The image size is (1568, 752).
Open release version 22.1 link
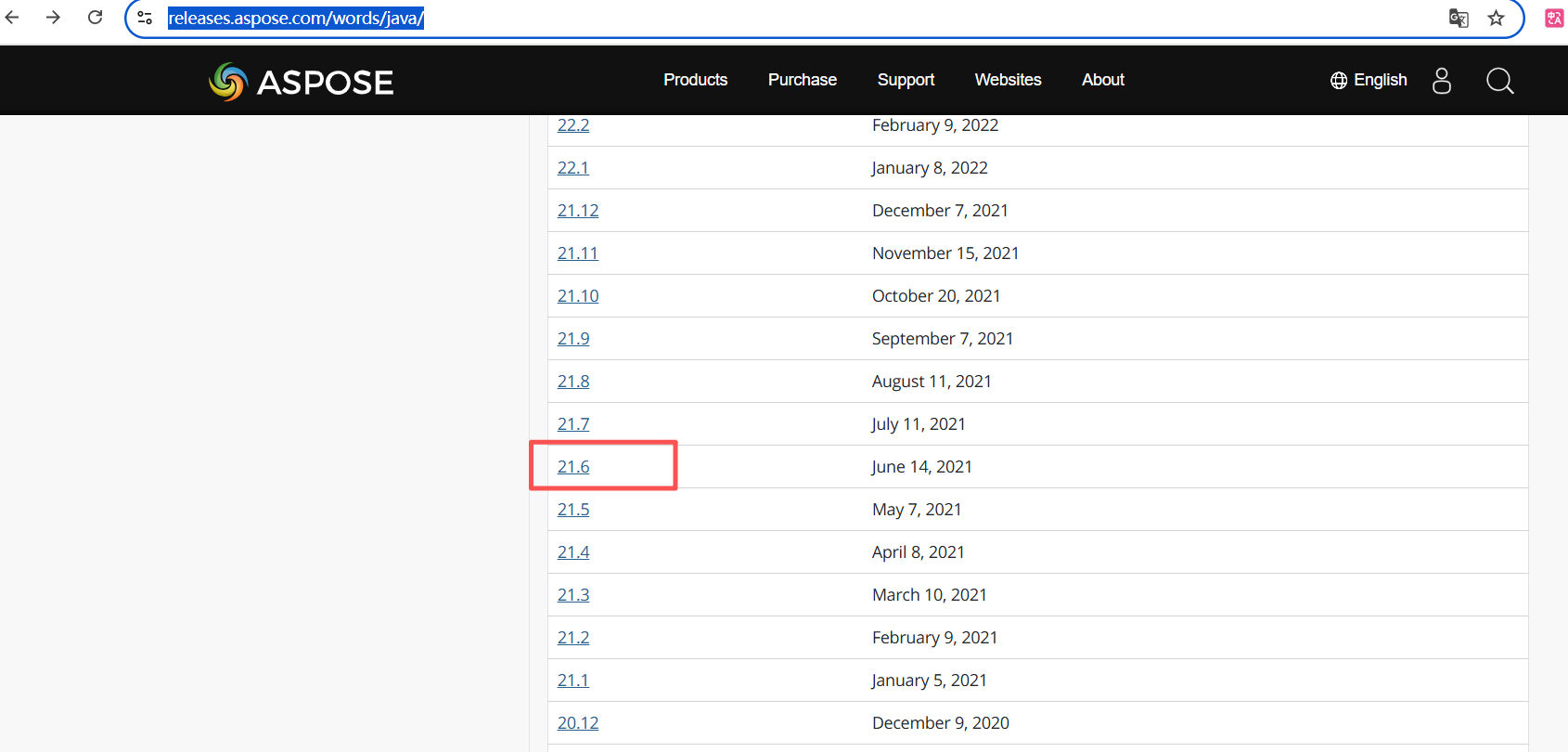(x=573, y=168)
